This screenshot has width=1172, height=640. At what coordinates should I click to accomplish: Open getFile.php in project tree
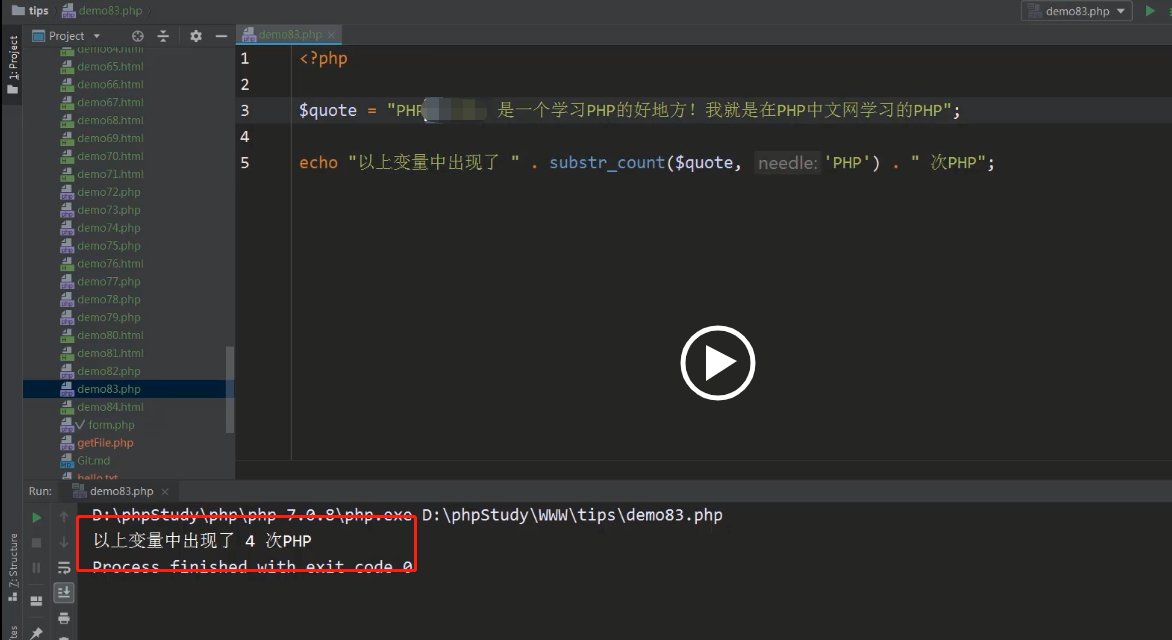(105, 443)
